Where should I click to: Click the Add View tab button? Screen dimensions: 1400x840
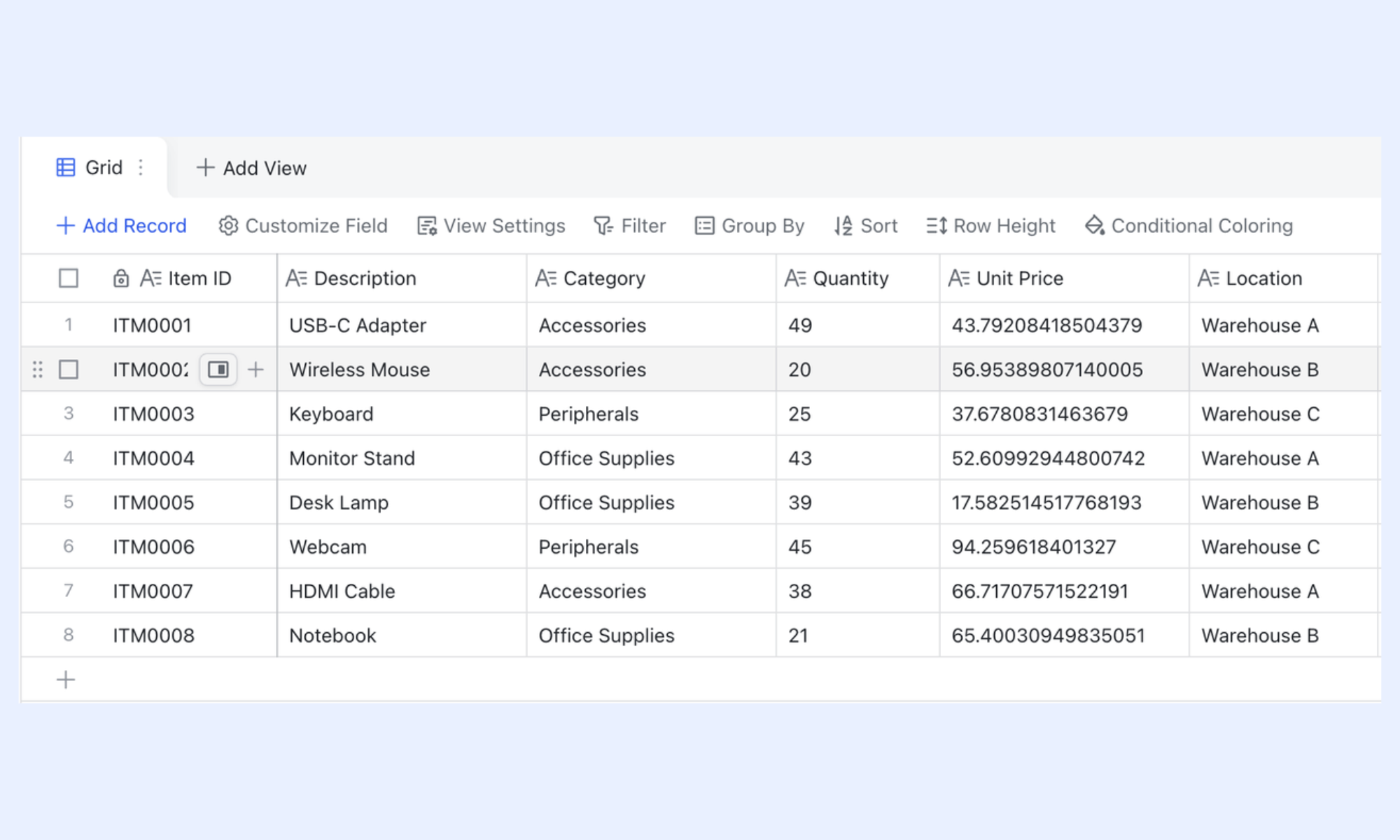[x=251, y=167]
